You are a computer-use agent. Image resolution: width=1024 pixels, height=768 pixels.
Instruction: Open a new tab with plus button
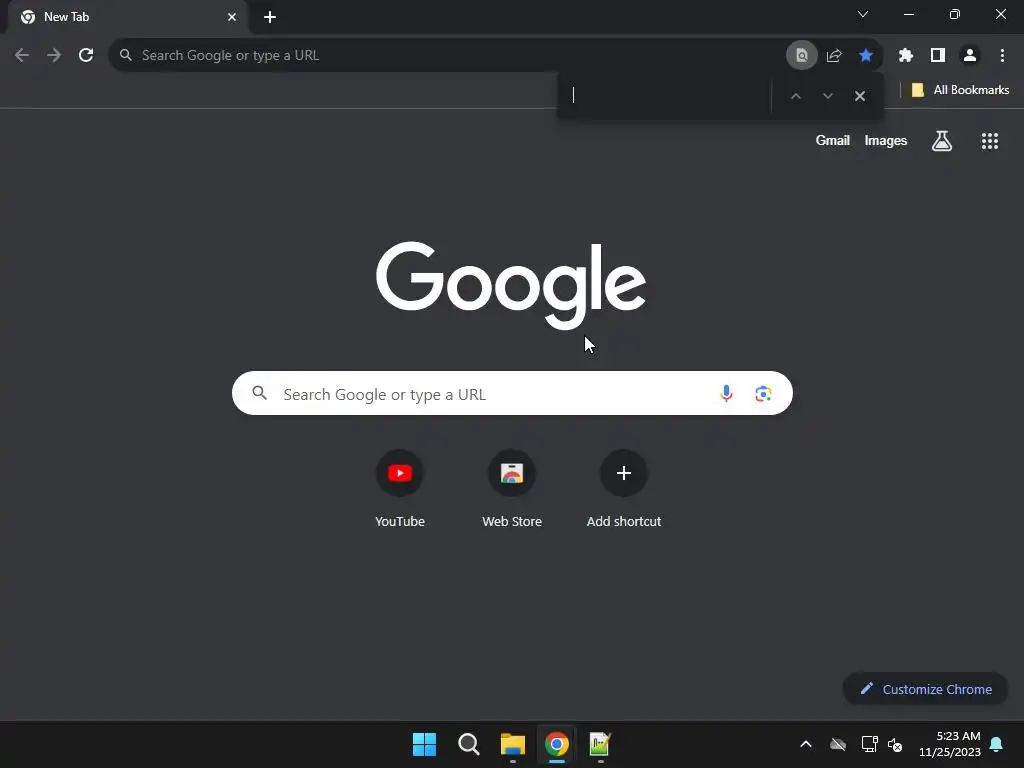click(x=270, y=17)
